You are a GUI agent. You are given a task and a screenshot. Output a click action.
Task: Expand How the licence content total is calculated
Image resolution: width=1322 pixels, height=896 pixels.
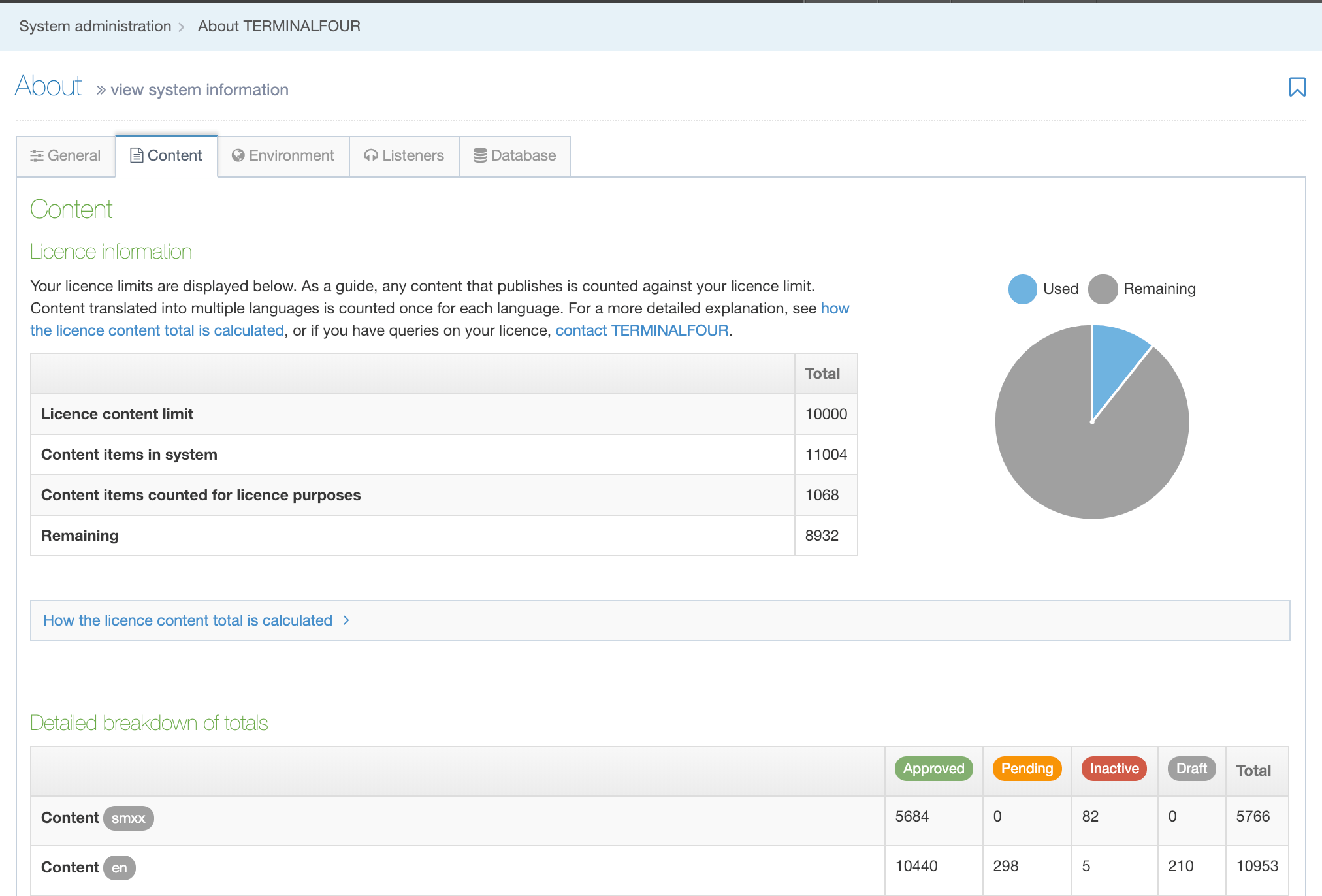[x=187, y=620]
